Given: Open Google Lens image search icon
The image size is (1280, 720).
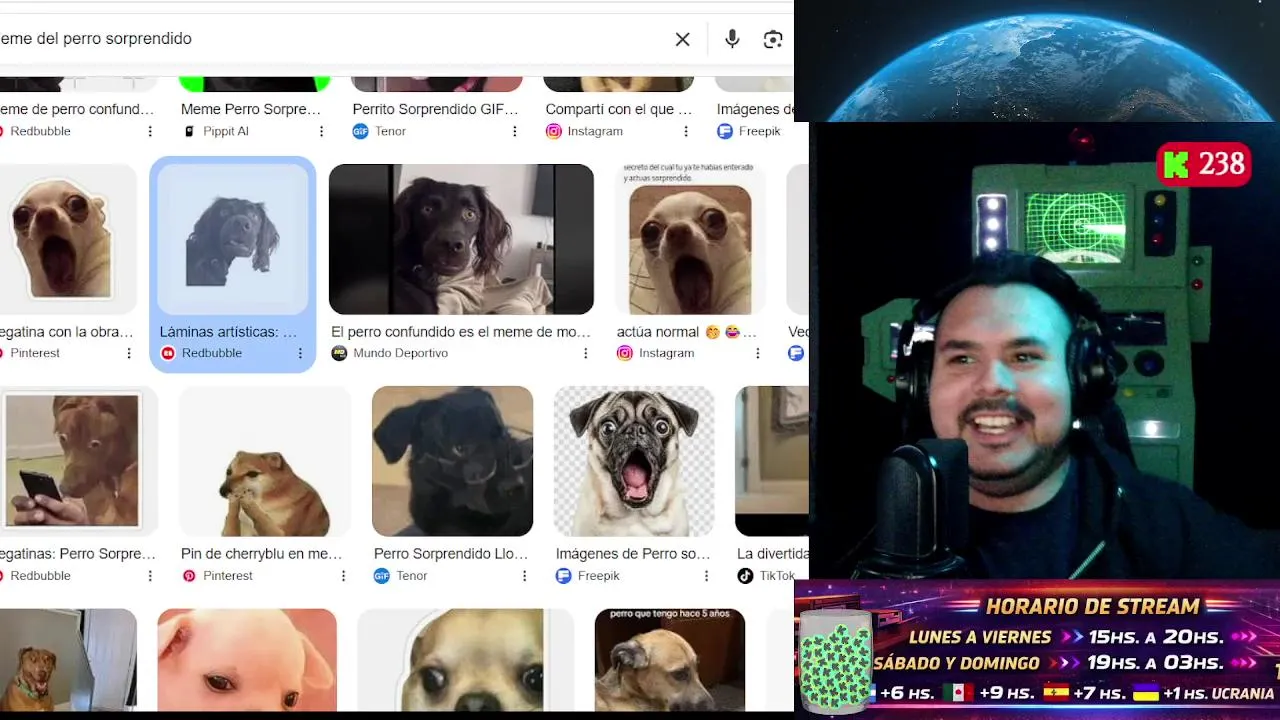Looking at the screenshot, I should pos(773,39).
